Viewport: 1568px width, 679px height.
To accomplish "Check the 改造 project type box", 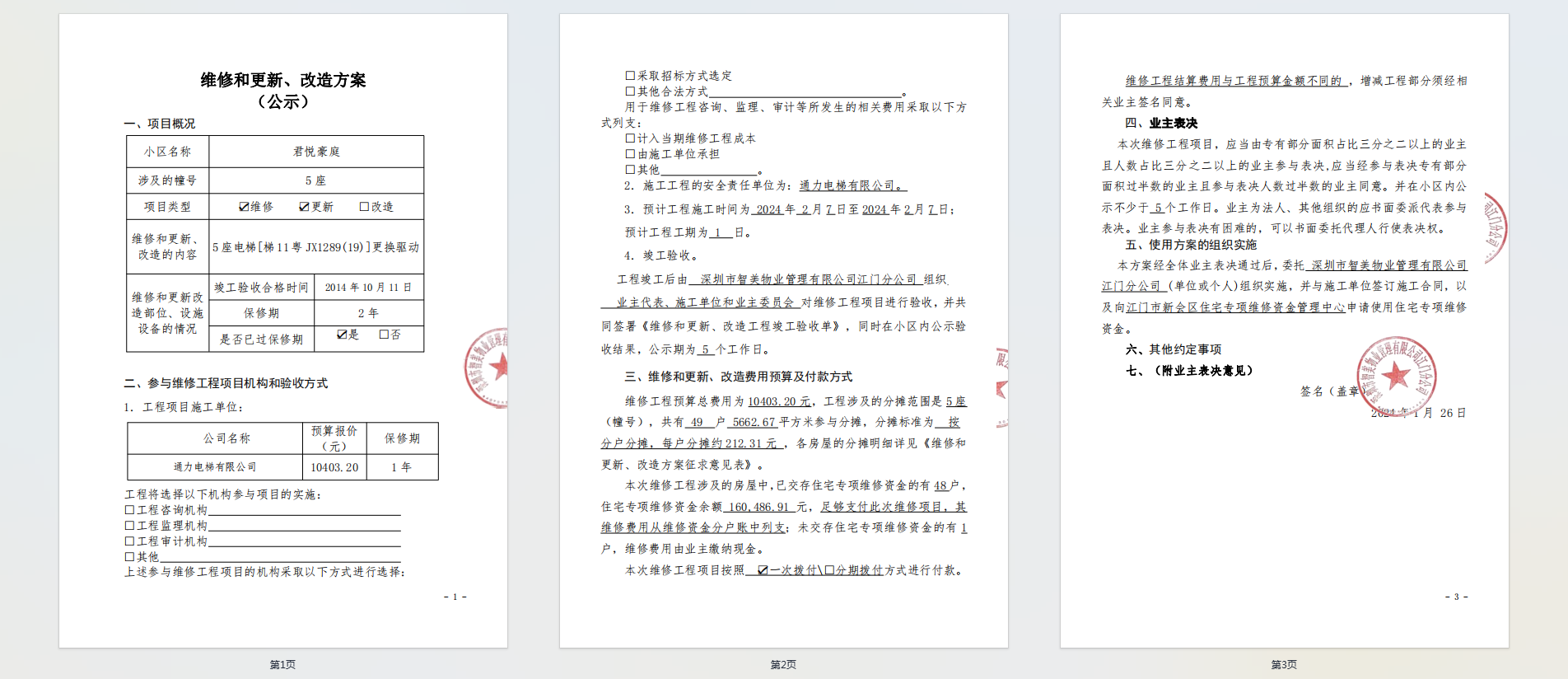I will 364,207.
